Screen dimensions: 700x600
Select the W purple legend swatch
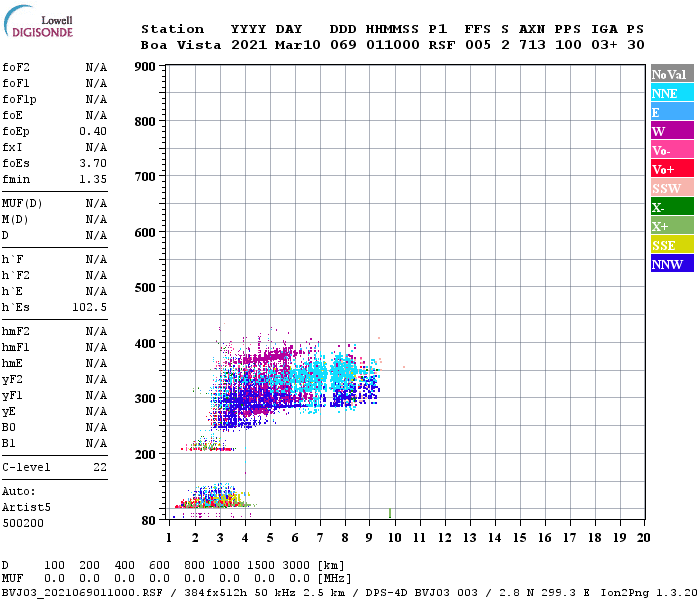(672, 131)
